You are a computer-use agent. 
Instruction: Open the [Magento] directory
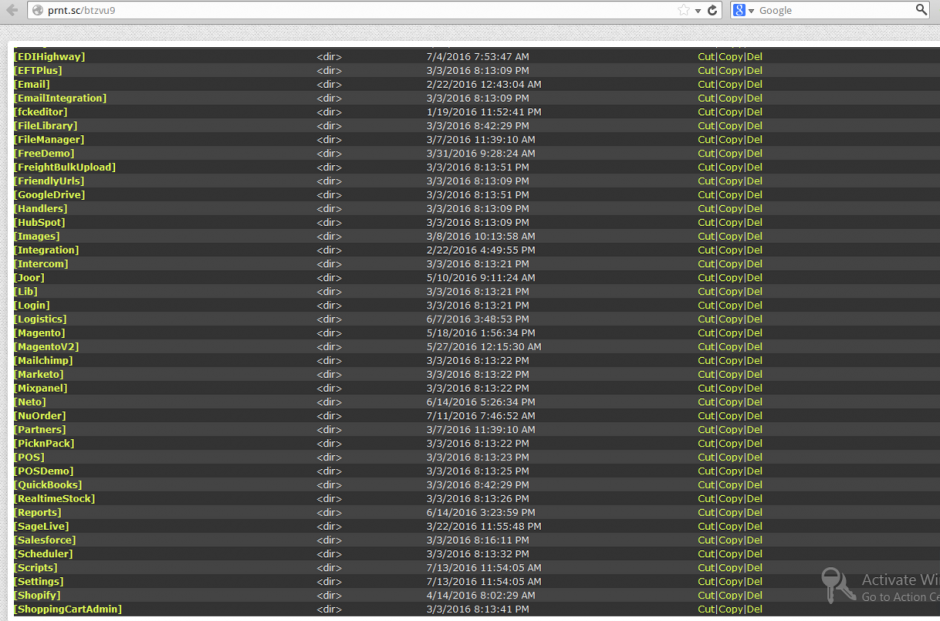tap(40, 333)
